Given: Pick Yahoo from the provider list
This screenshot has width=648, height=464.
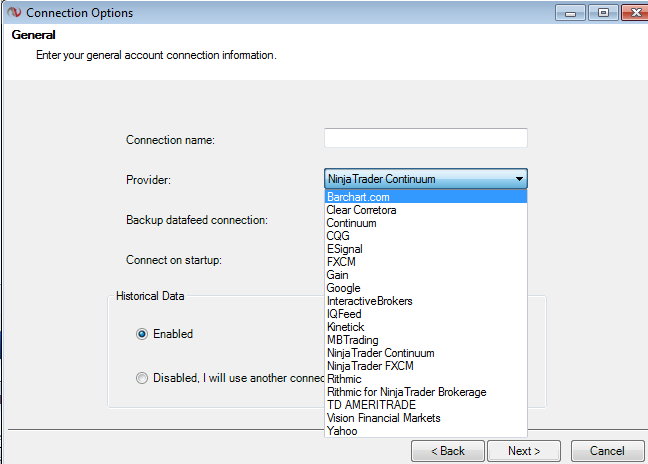Looking at the screenshot, I should (x=426, y=431).
